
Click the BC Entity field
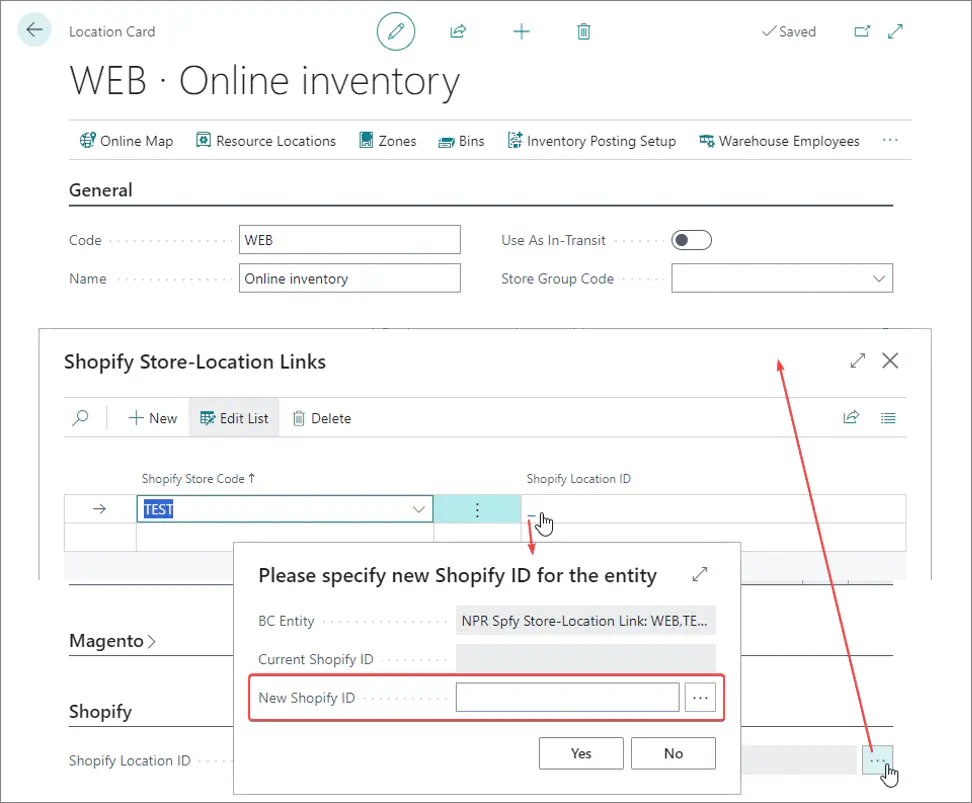(586, 621)
